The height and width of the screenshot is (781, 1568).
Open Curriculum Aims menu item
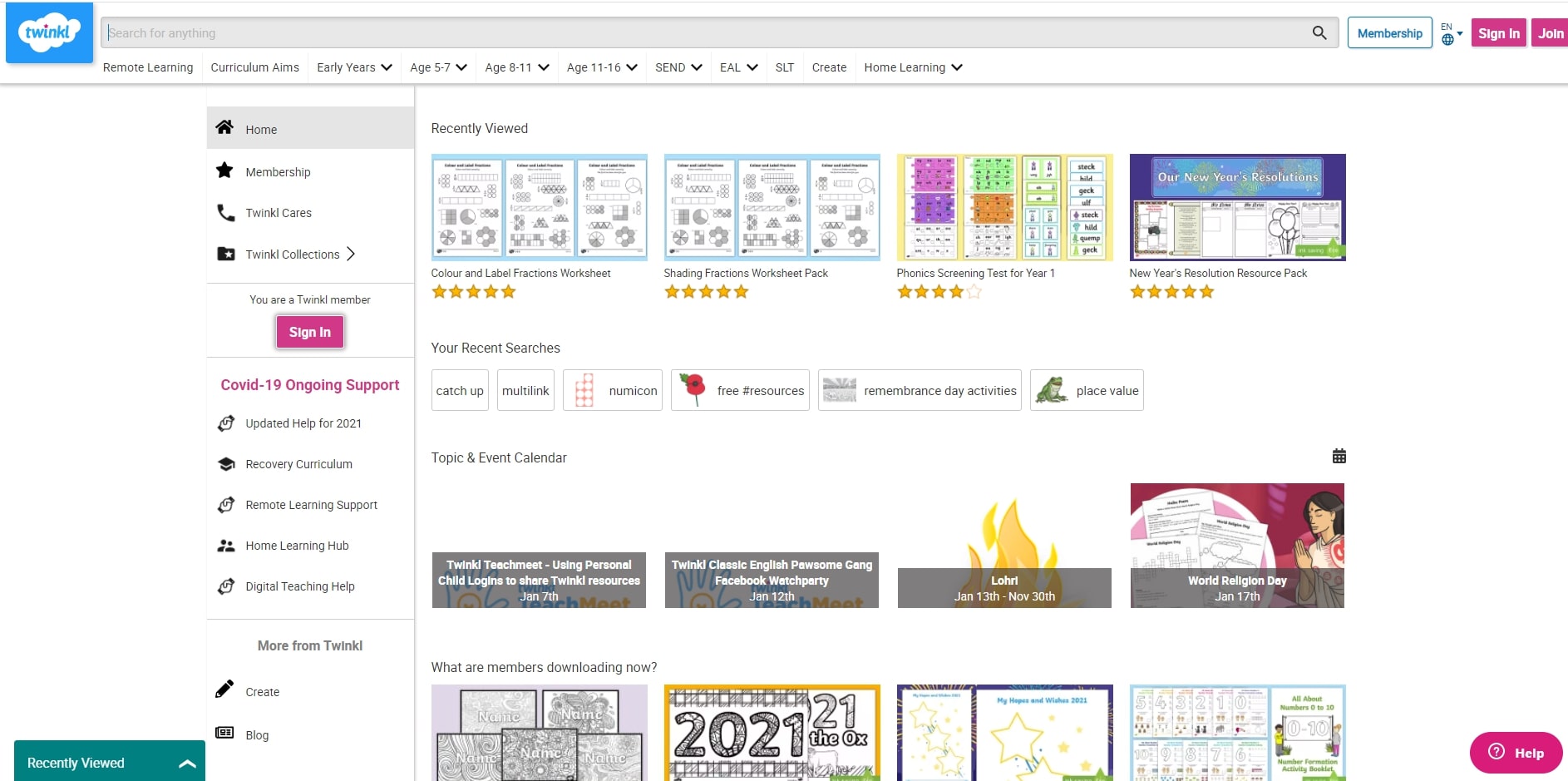coord(254,67)
